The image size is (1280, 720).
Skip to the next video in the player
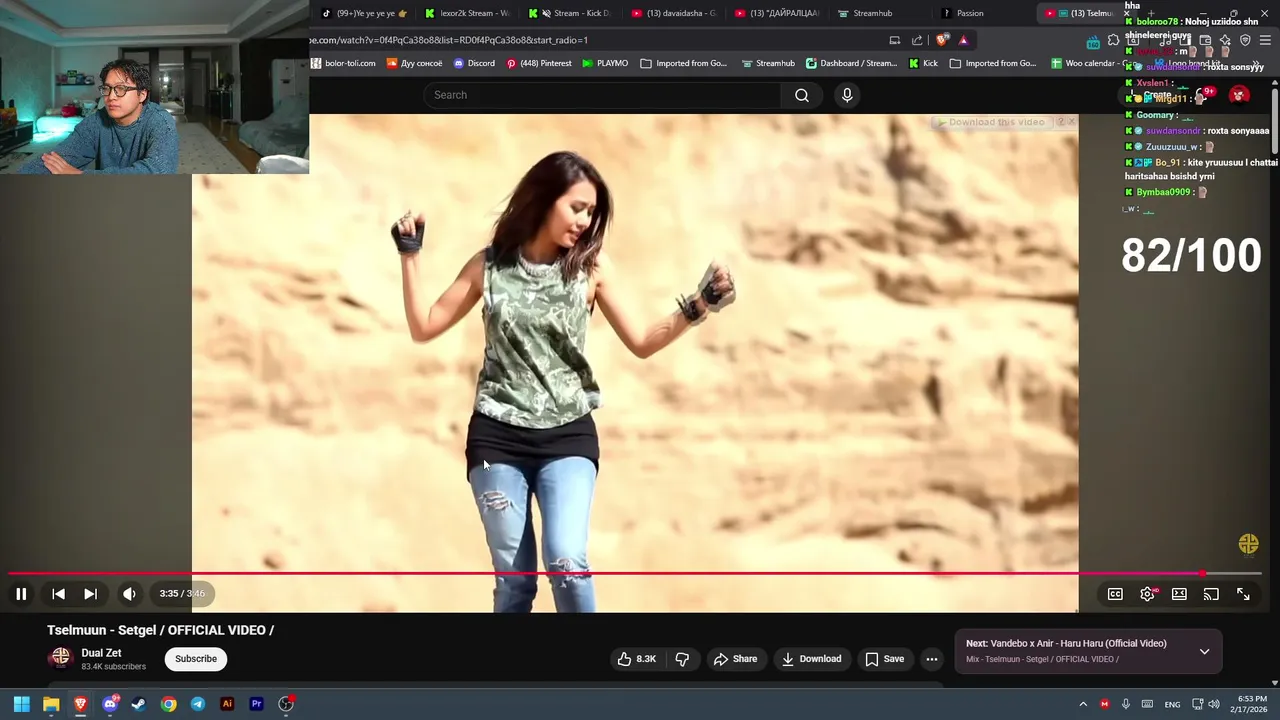pos(90,594)
